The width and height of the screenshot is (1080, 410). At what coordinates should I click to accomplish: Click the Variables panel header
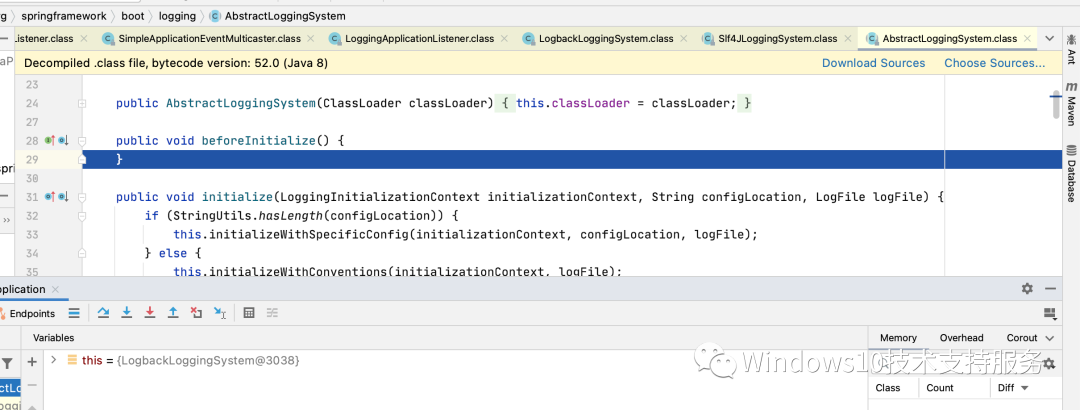54,338
